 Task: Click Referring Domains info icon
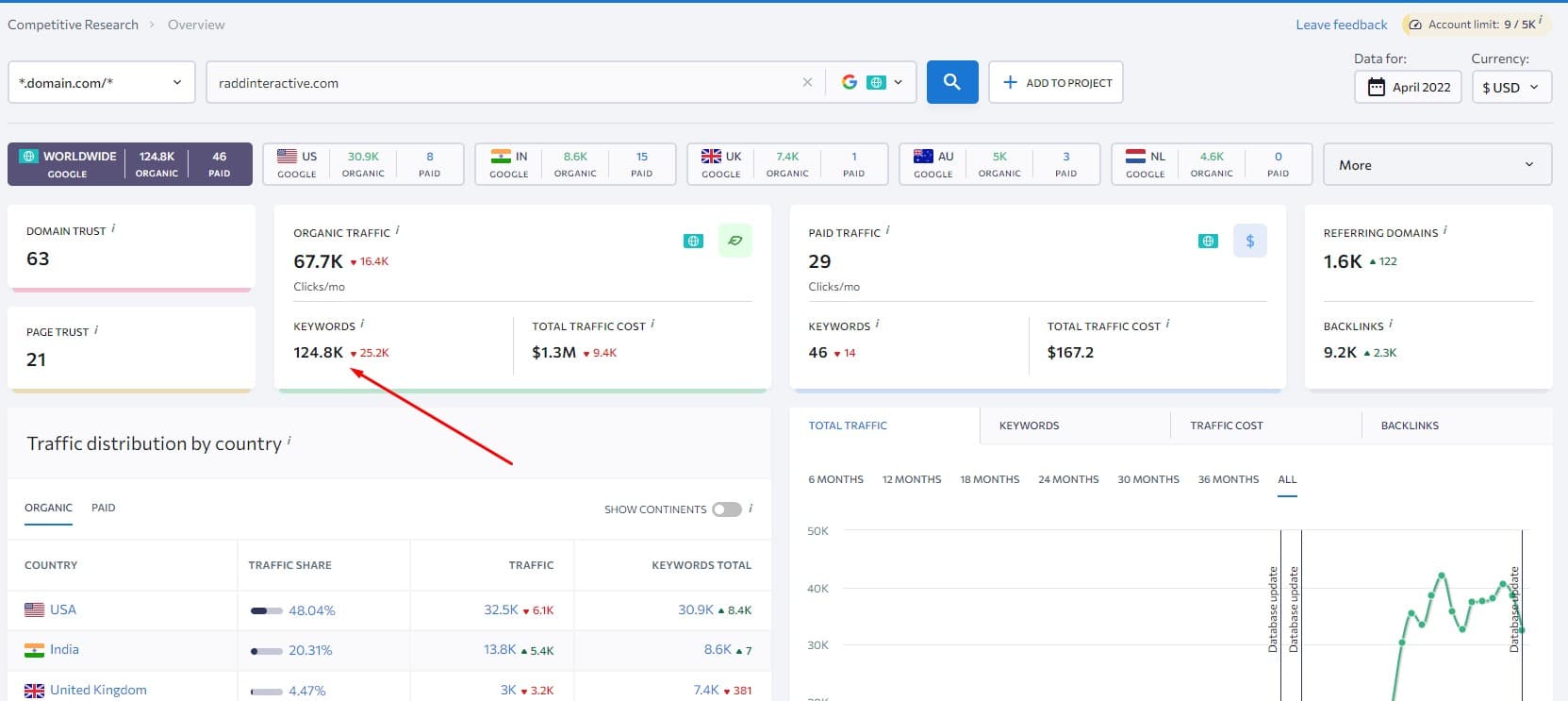click(x=1444, y=230)
